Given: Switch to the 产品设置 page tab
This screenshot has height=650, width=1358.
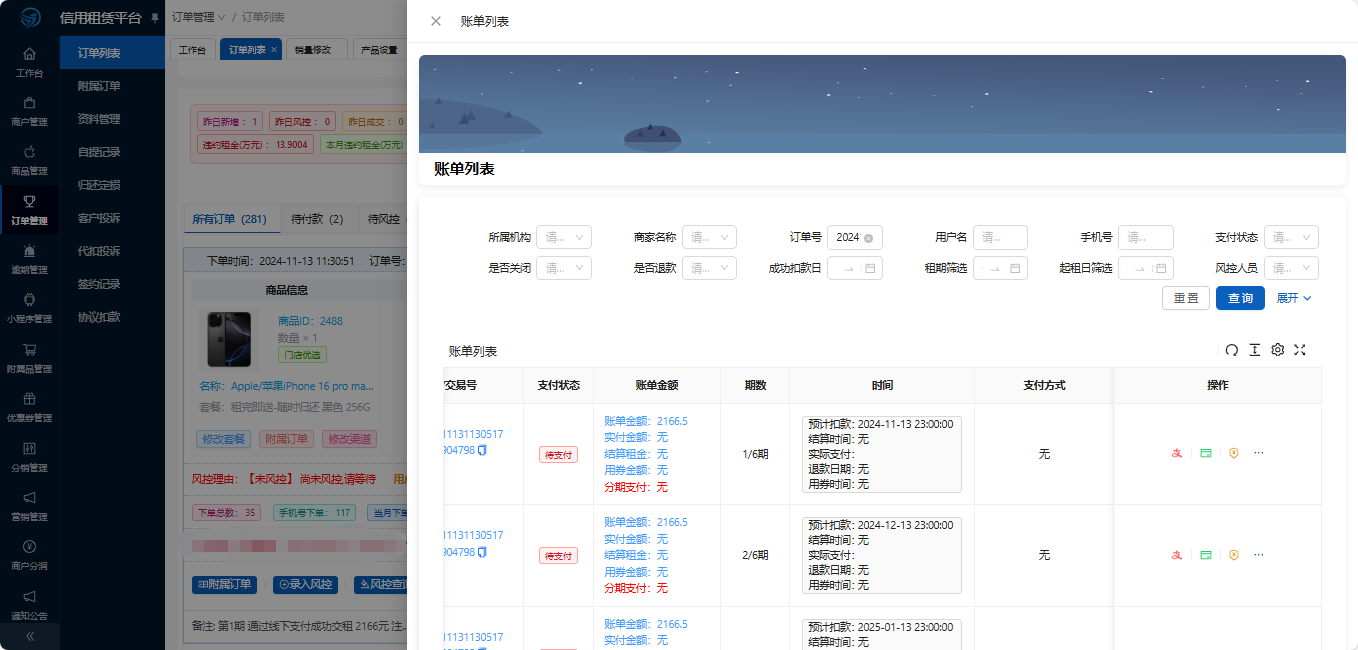Looking at the screenshot, I should [x=379, y=50].
